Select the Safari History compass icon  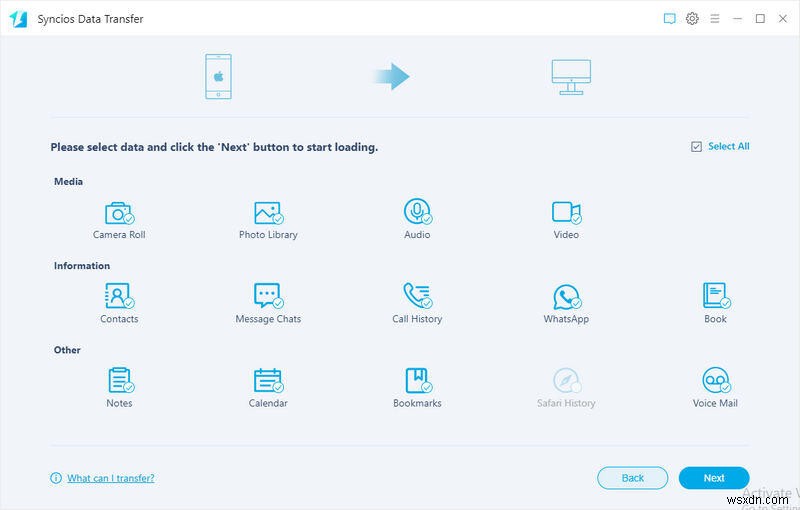(567, 380)
